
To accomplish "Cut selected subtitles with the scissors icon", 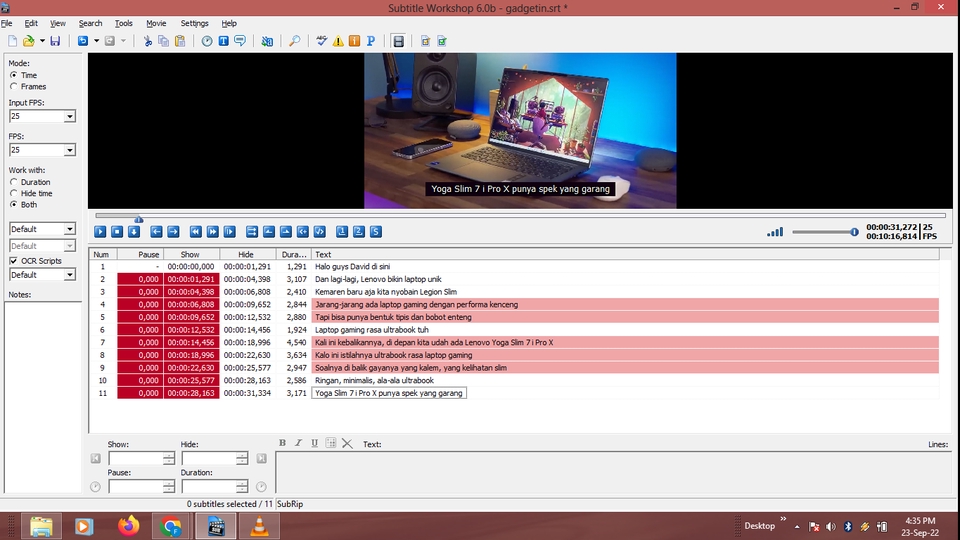I will pyautogui.click(x=148, y=41).
